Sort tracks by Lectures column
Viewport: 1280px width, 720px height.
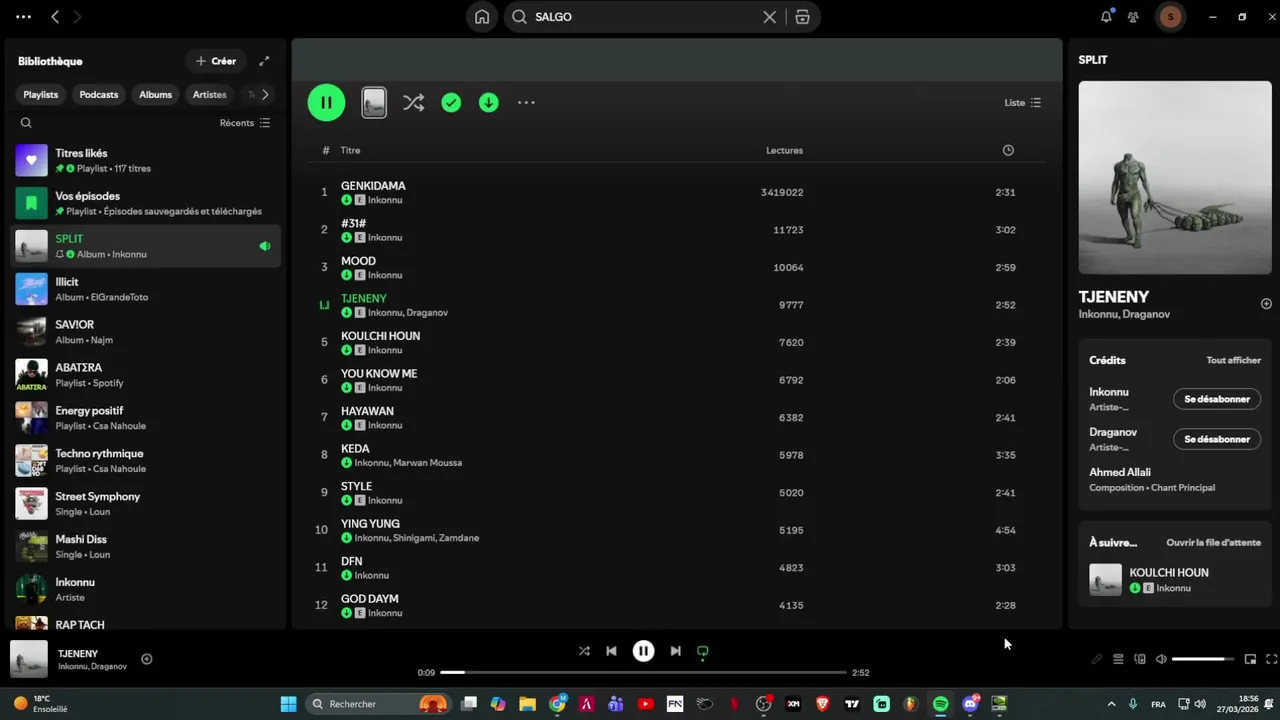tap(784, 150)
